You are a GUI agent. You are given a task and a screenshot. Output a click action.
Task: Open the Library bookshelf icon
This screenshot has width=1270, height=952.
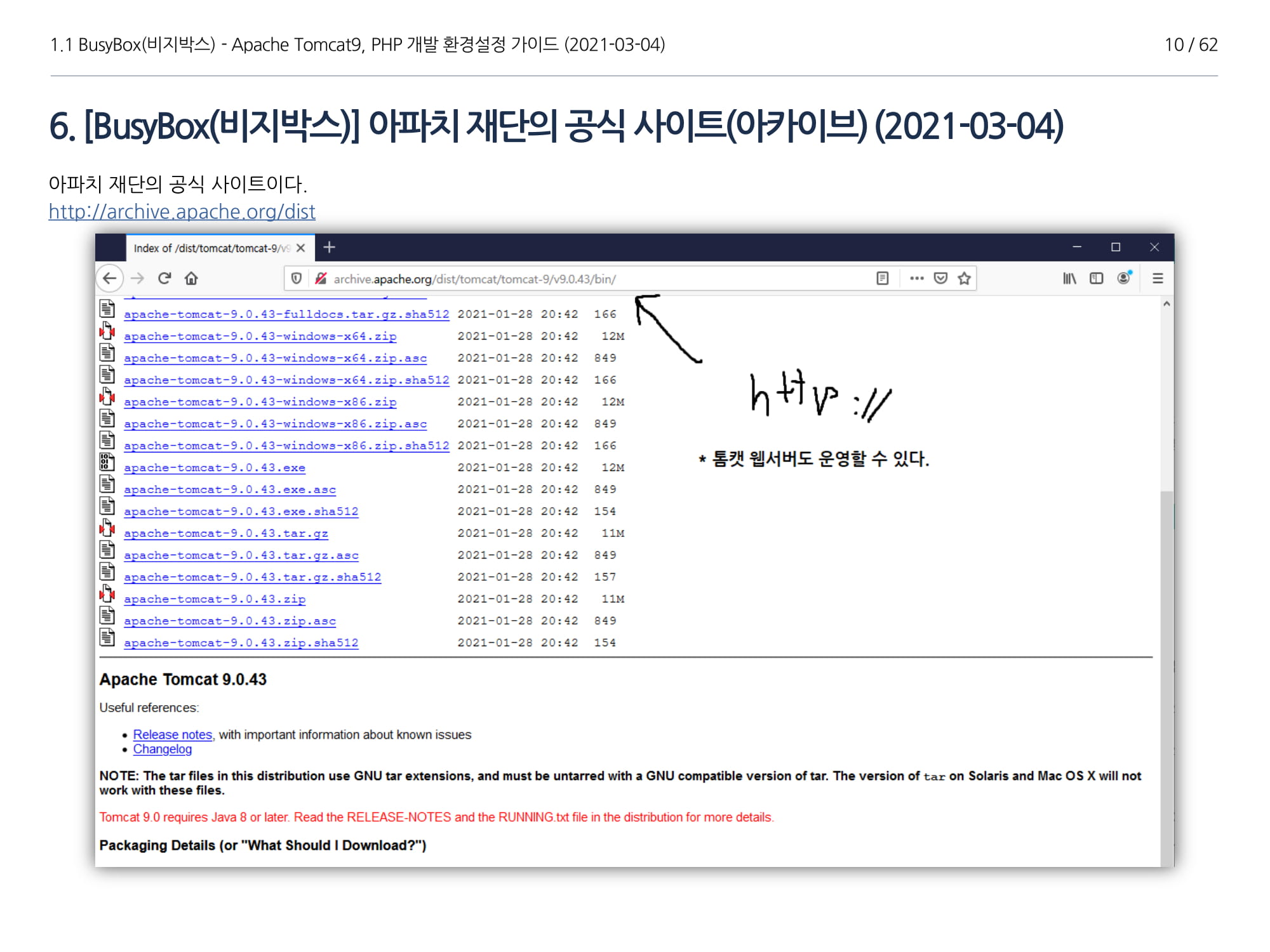click(x=1069, y=279)
